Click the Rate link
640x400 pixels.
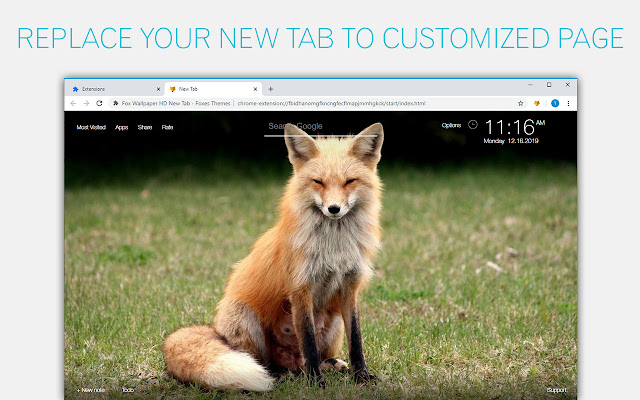pos(167,127)
